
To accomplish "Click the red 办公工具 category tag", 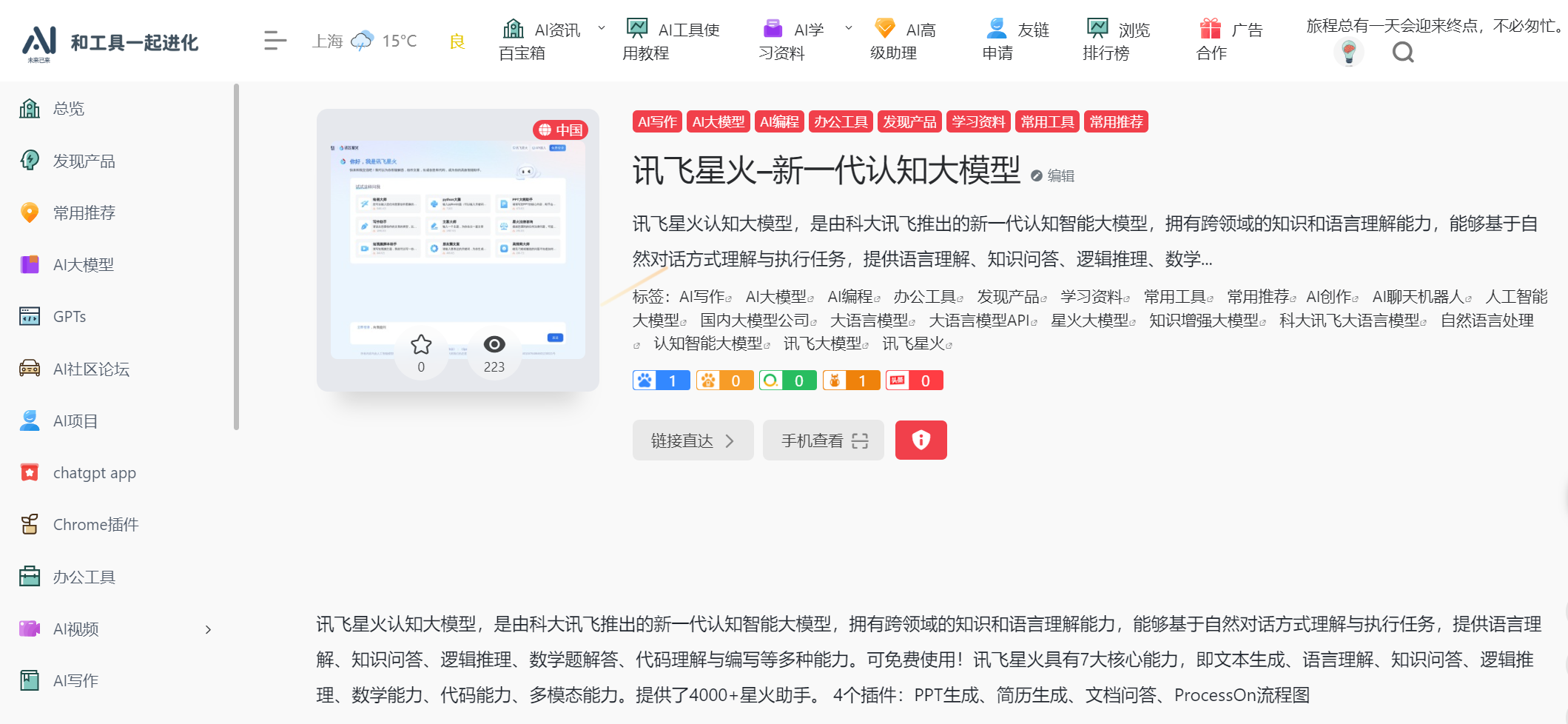I will click(x=841, y=121).
